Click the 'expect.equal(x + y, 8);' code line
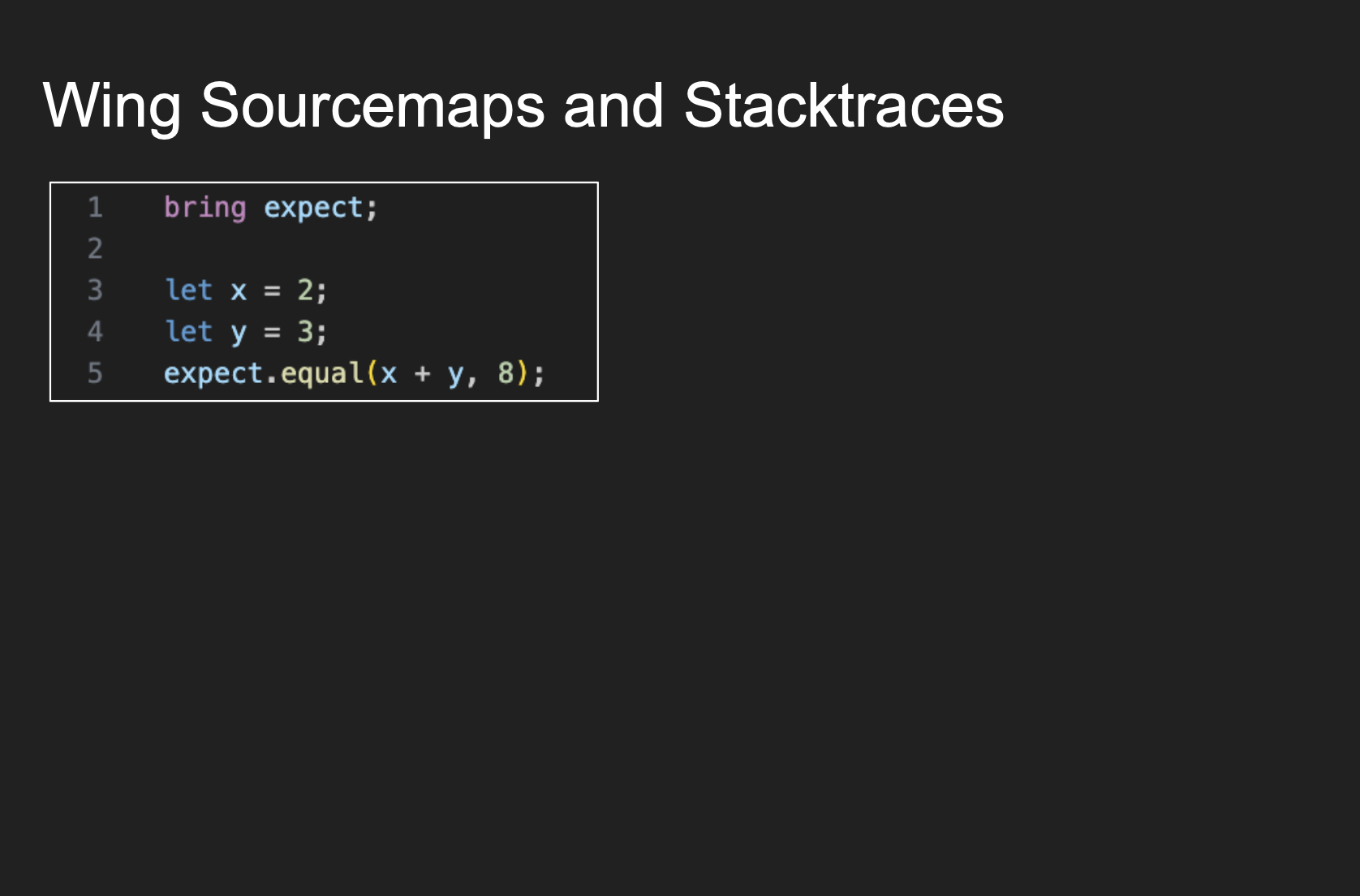The height and width of the screenshot is (896, 1360). 355,373
